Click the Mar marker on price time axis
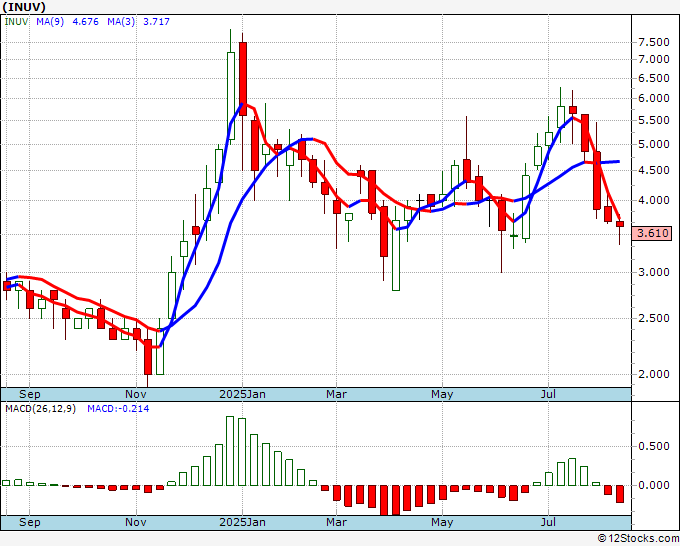The height and width of the screenshot is (546, 680). tap(337, 394)
